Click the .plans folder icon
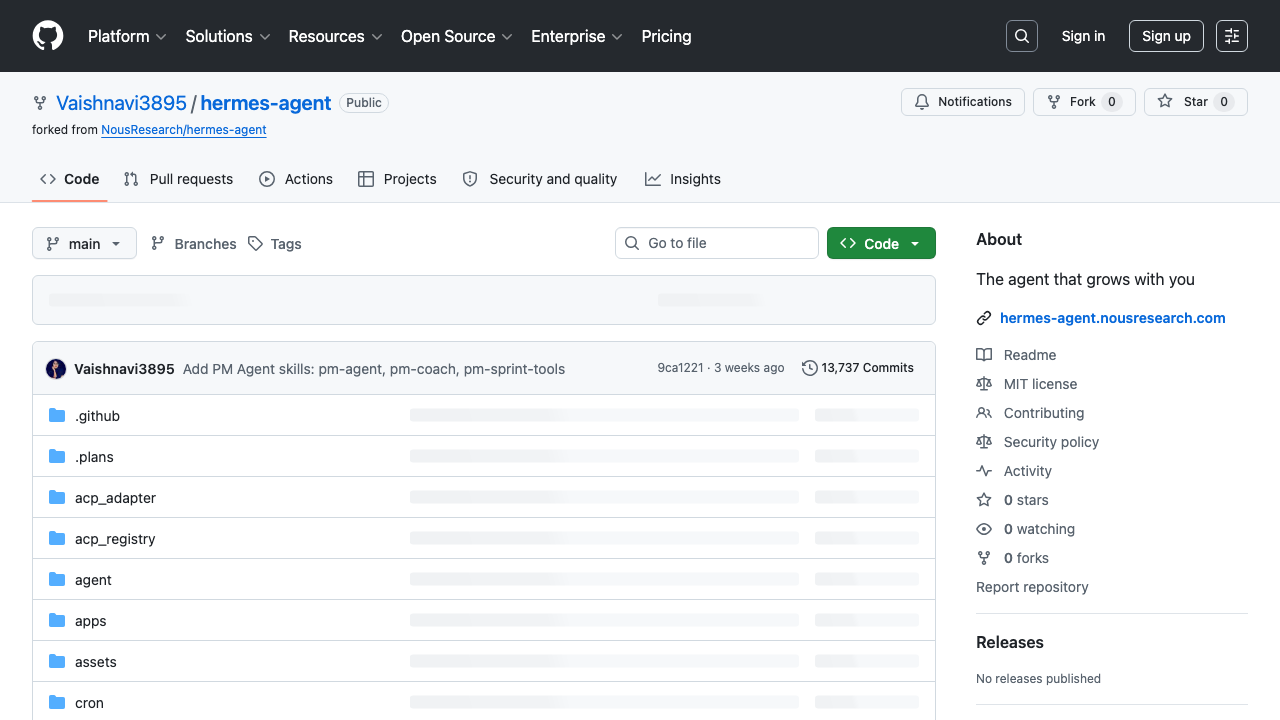The width and height of the screenshot is (1280, 720). [x=57, y=457]
